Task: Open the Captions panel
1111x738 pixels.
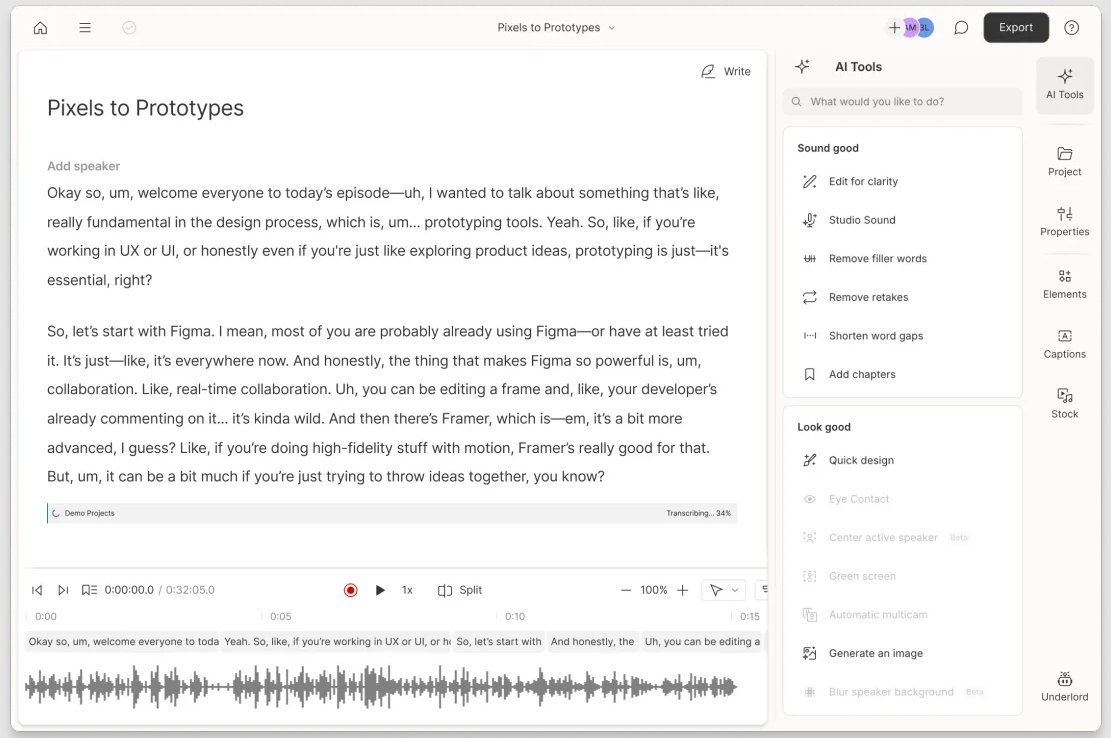Action: 1064,345
